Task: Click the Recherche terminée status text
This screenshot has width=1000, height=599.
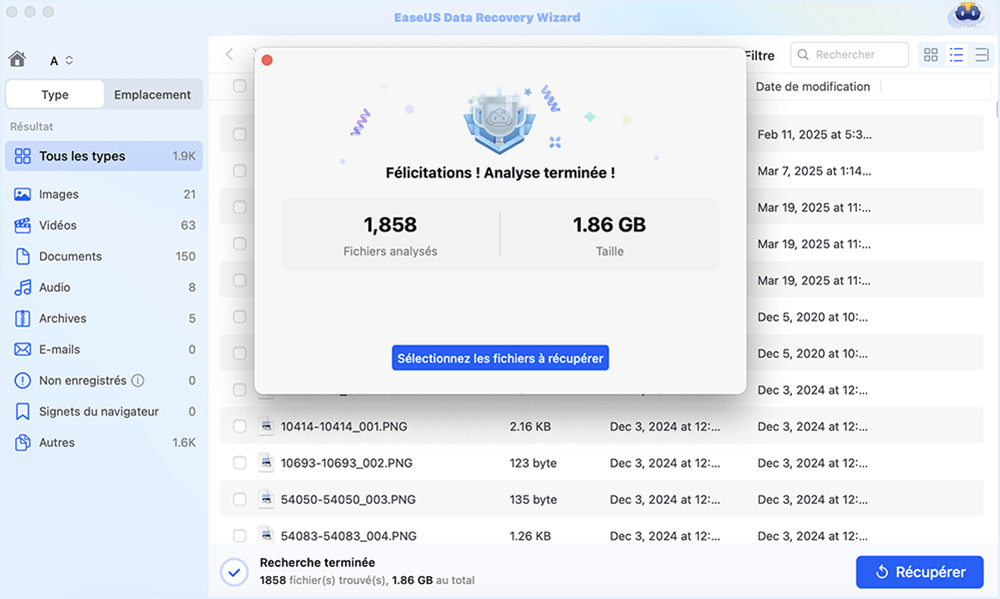Action: pyautogui.click(x=317, y=563)
